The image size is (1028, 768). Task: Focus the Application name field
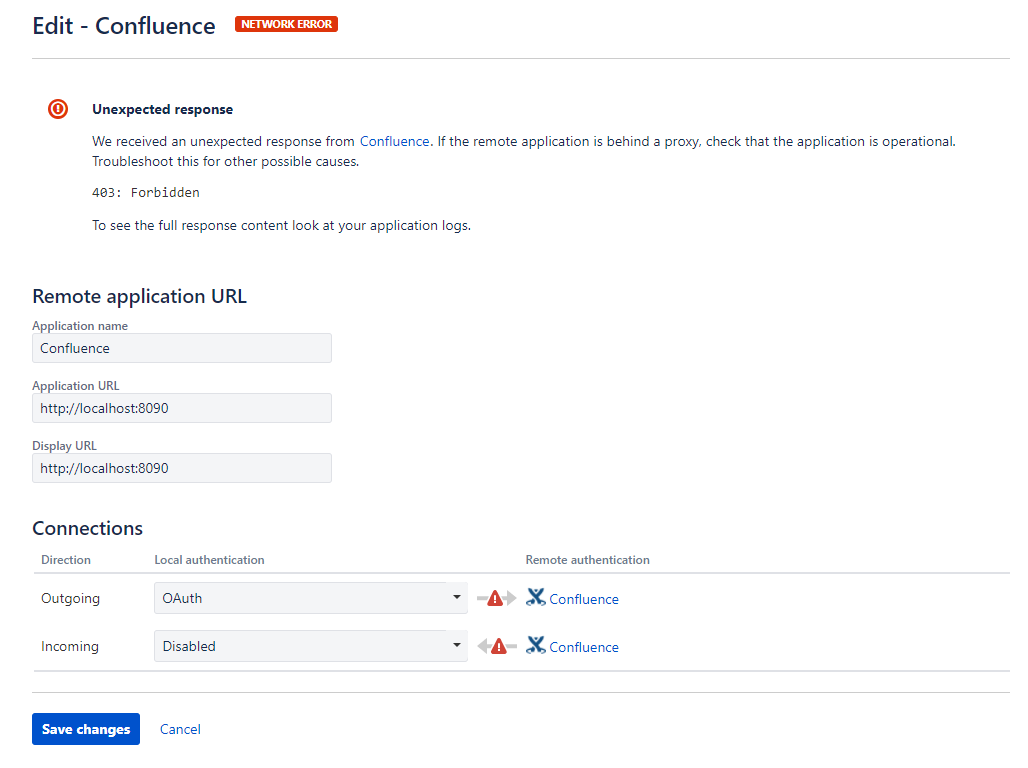click(x=182, y=348)
